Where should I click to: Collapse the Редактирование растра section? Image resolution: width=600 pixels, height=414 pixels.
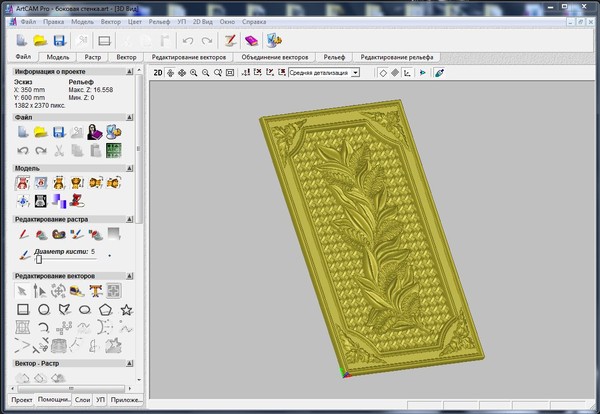[x=129, y=219]
